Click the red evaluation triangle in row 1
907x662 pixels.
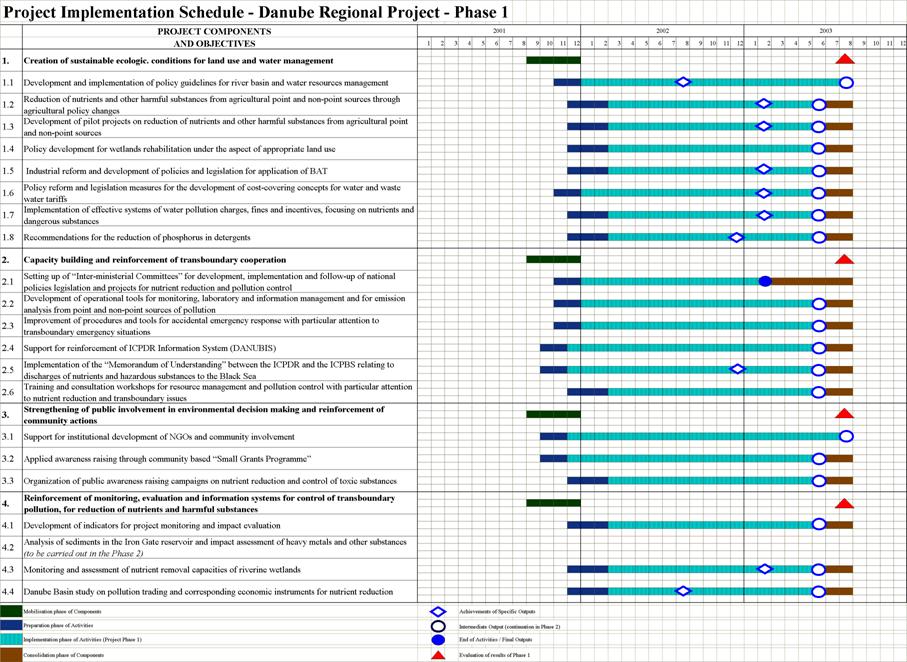[844, 60]
